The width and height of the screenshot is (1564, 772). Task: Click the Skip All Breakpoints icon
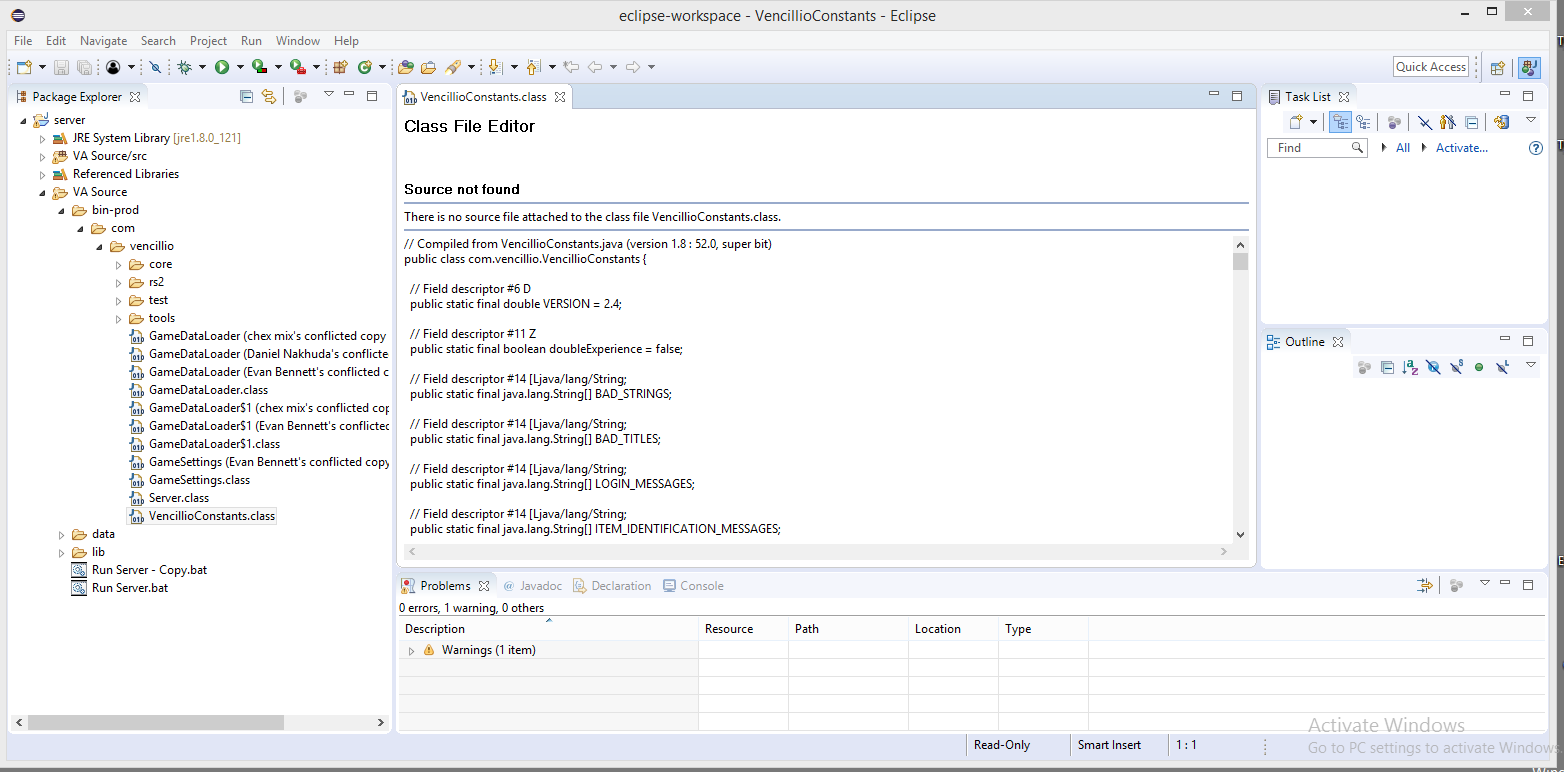click(155, 67)
